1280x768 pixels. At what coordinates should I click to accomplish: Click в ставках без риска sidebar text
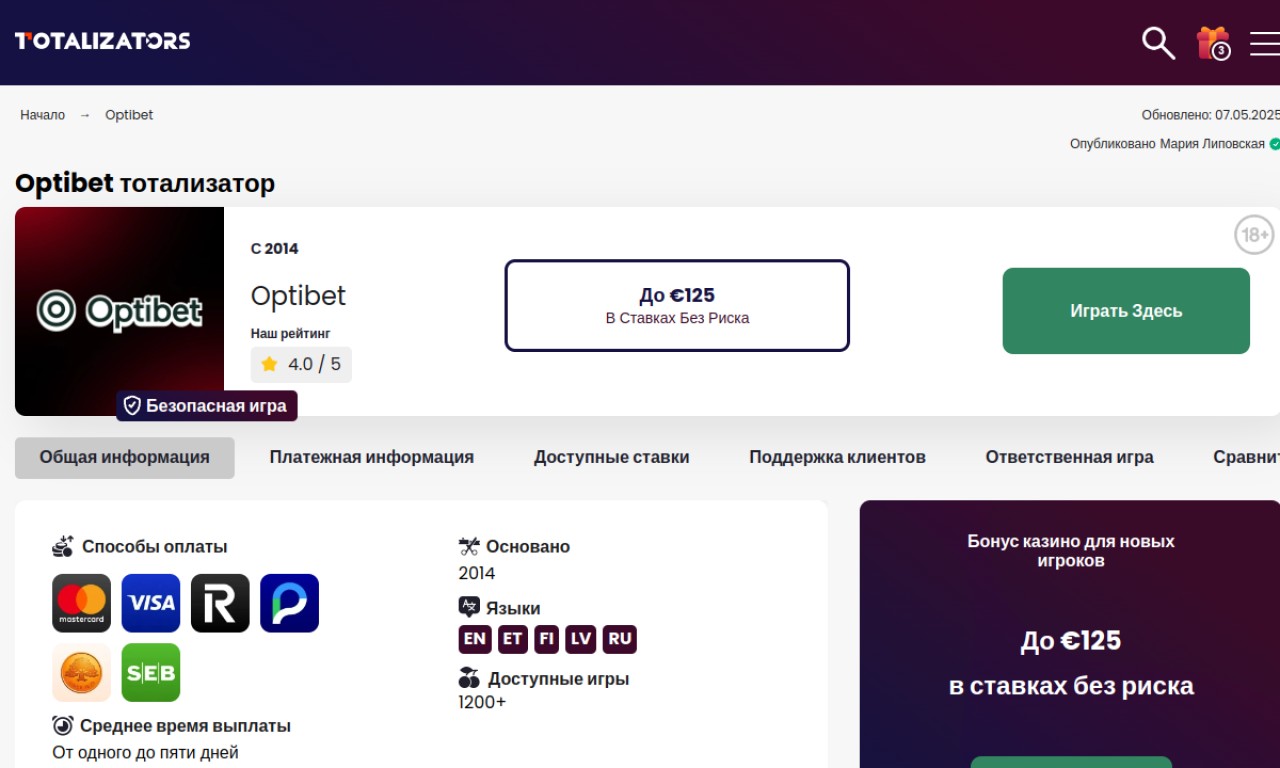tap(1071, 686)
